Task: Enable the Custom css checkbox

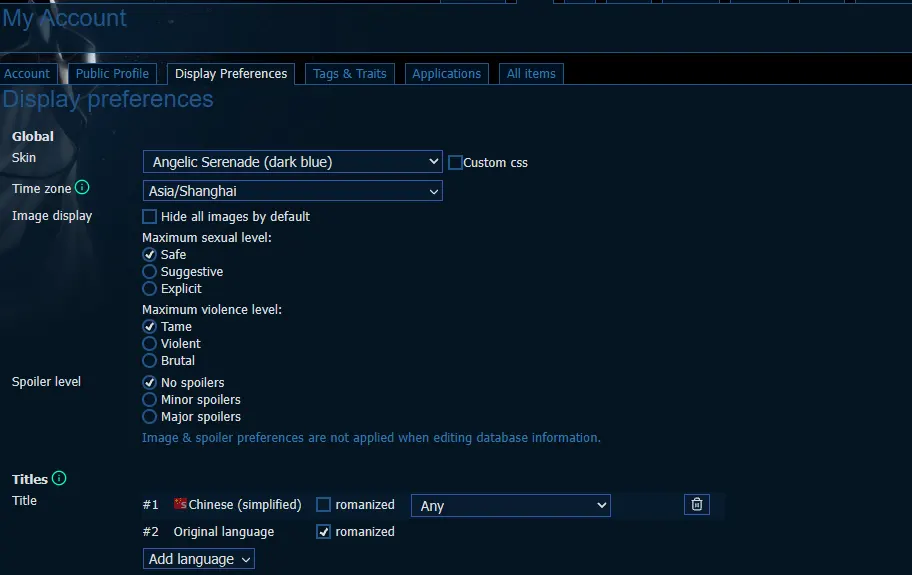Action: (x=455, y=162)
